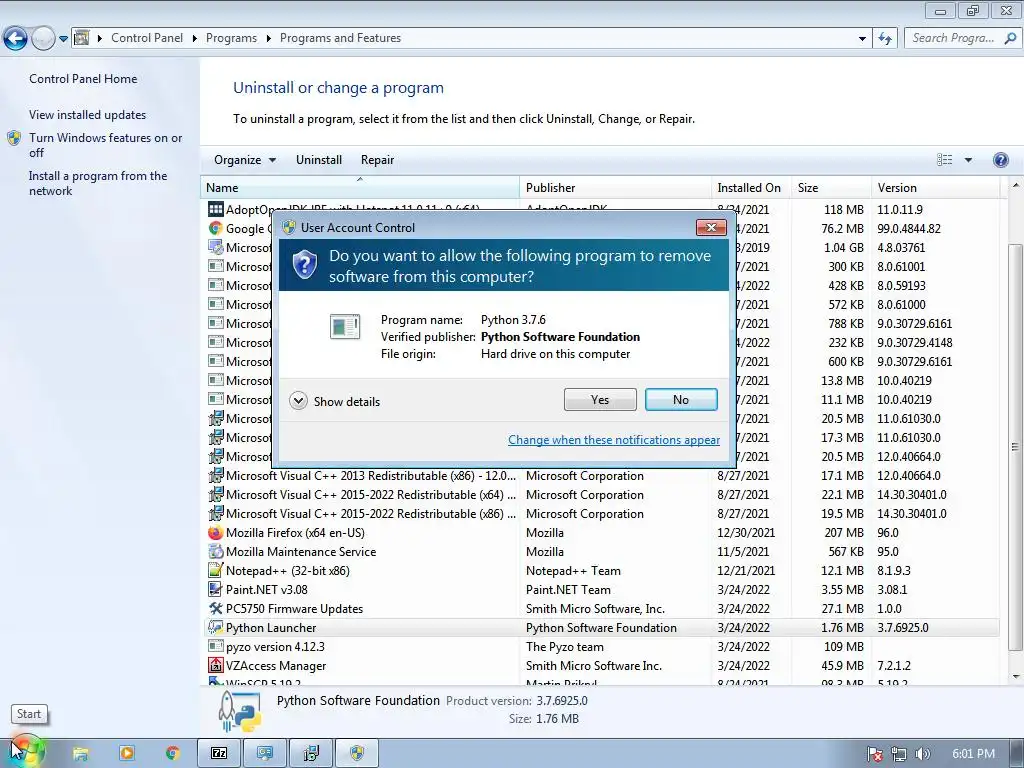Open Control Panel Home link
Viewport: 1024px width, 768px height.
83,78
